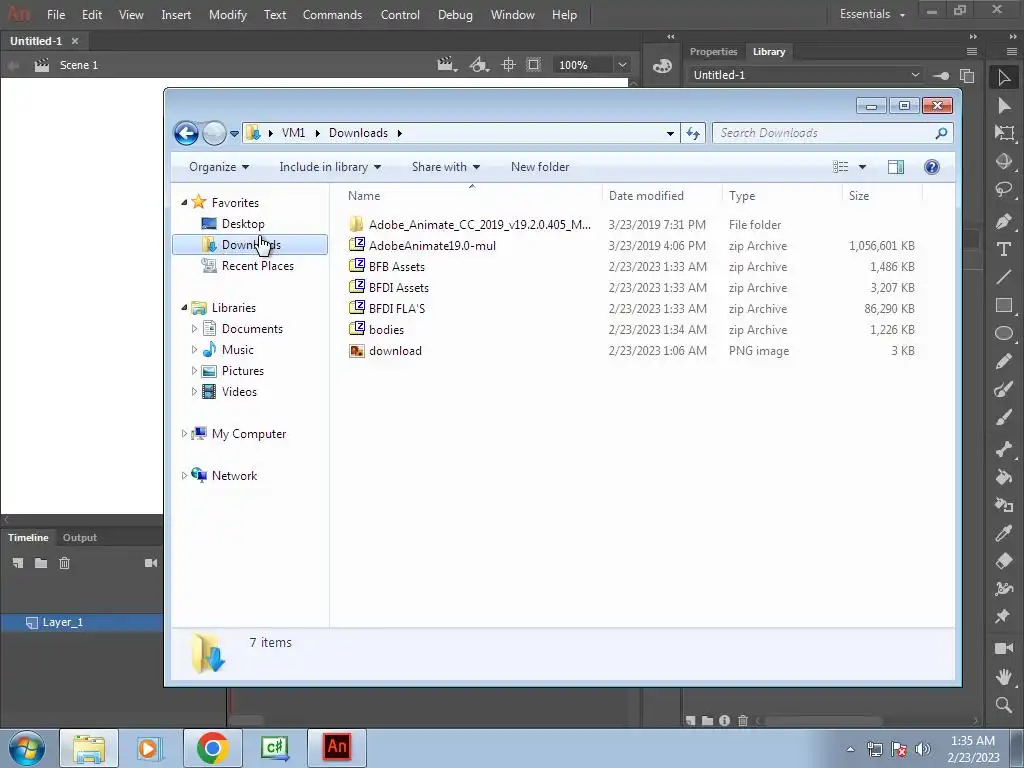Select the Ink Bottle tool

(1004, 505)
